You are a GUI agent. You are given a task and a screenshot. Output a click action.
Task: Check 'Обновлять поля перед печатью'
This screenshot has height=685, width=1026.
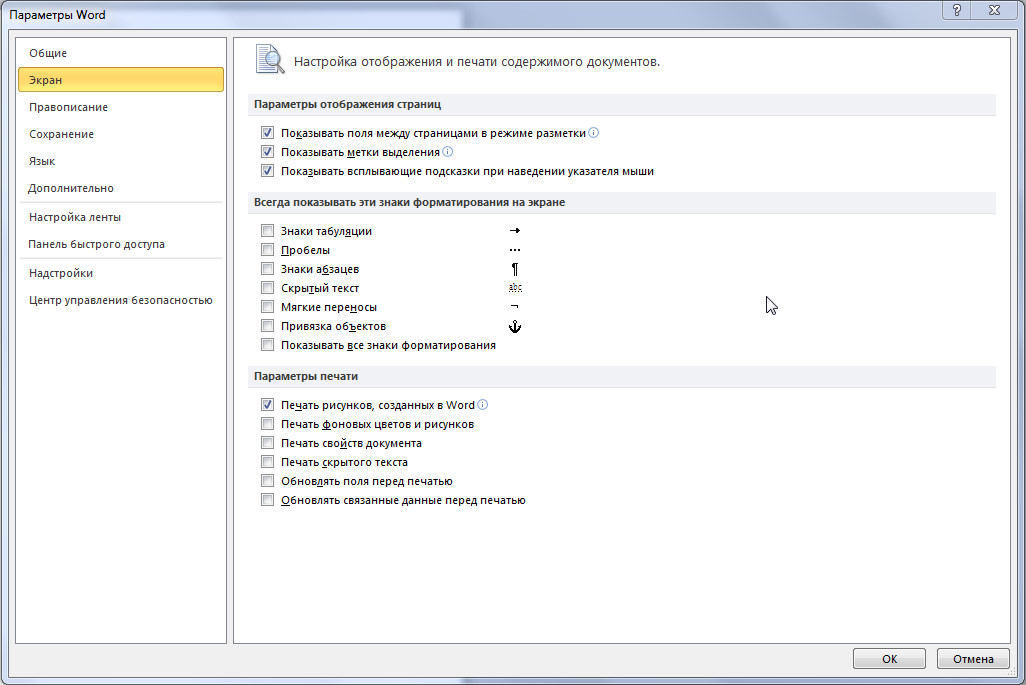tap(267, 480)
